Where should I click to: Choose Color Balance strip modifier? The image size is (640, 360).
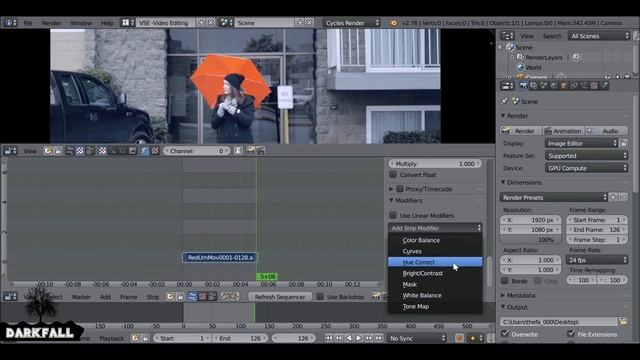(x=435, y=240)
